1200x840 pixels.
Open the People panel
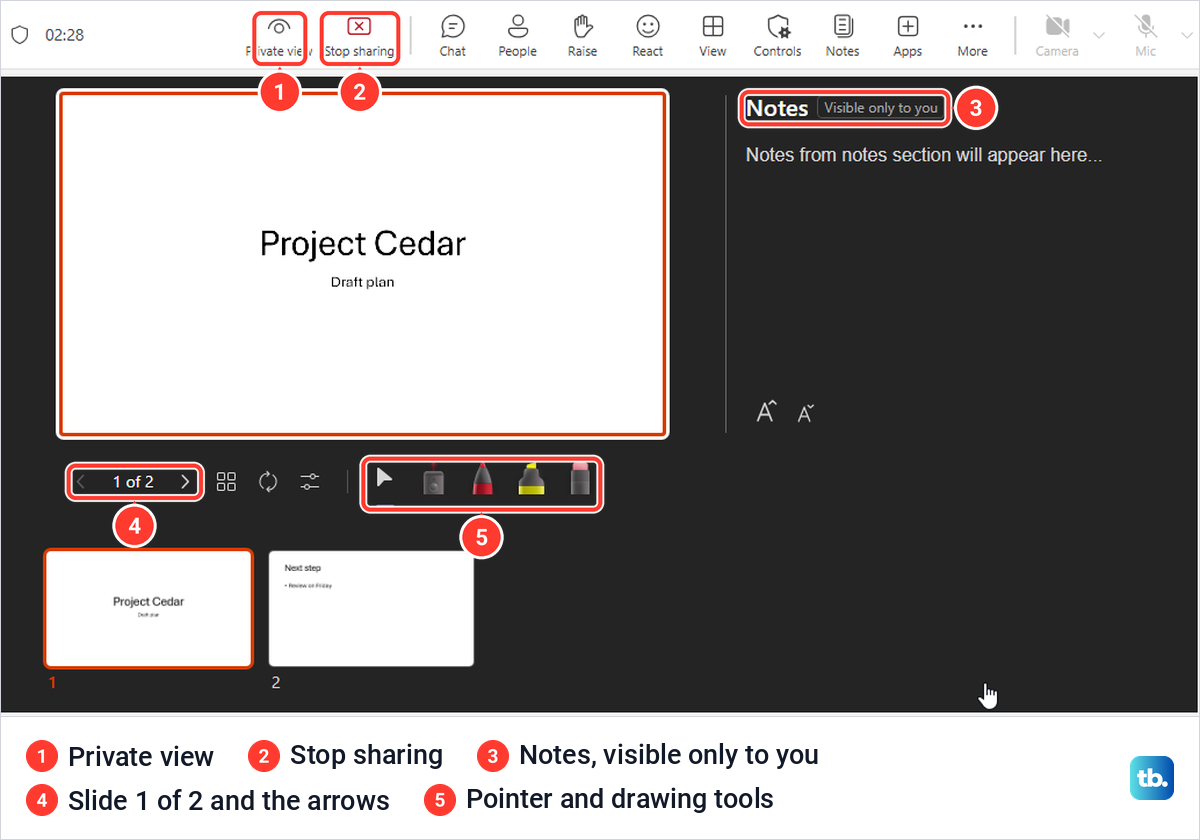(x=517, y=36)
